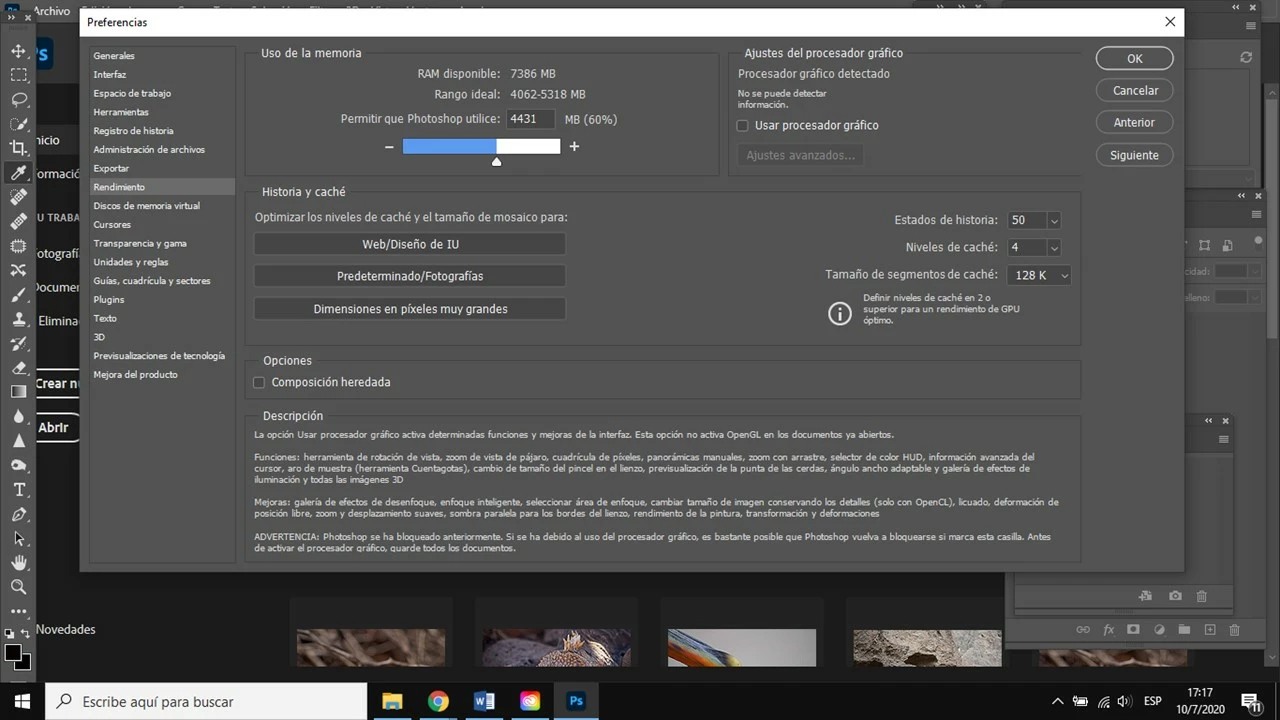Select the Lasso tool
Screen dimensions: 1280x720
point(18,100)
